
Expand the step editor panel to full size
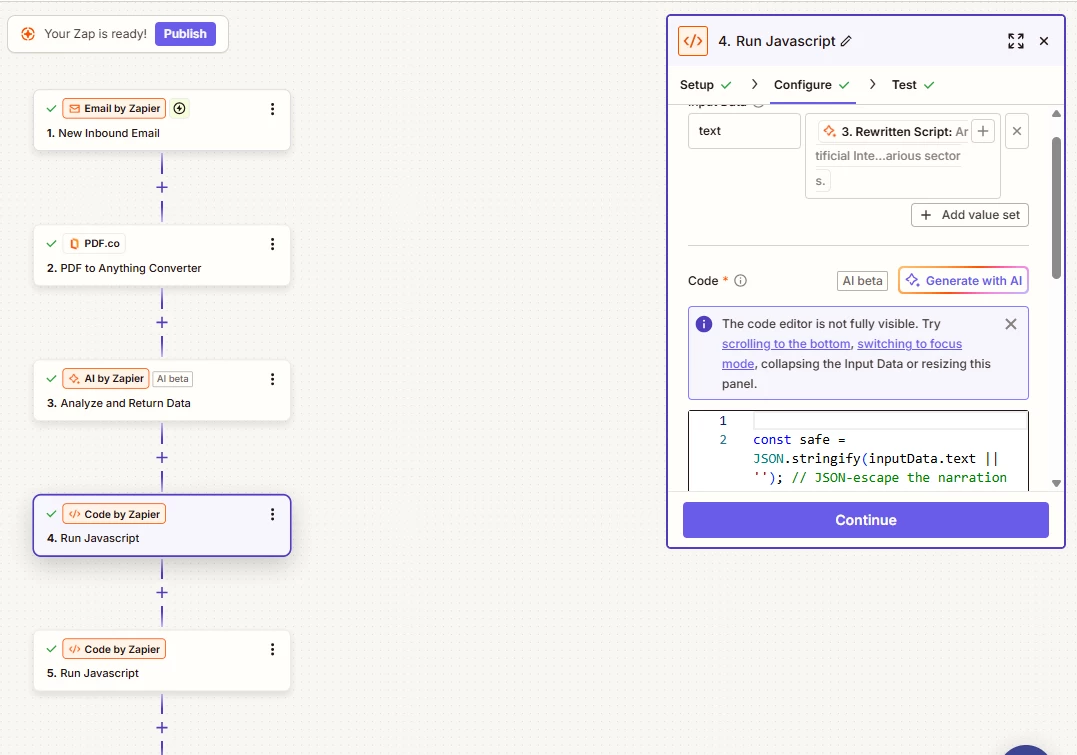tap(1016, 41)
